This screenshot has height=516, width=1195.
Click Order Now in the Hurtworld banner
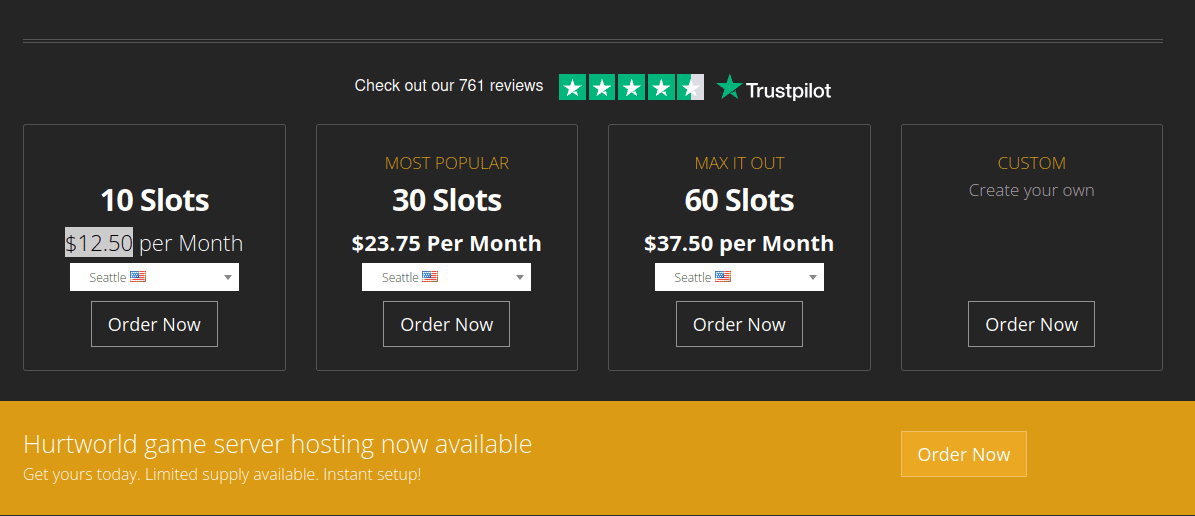point(963,454)
